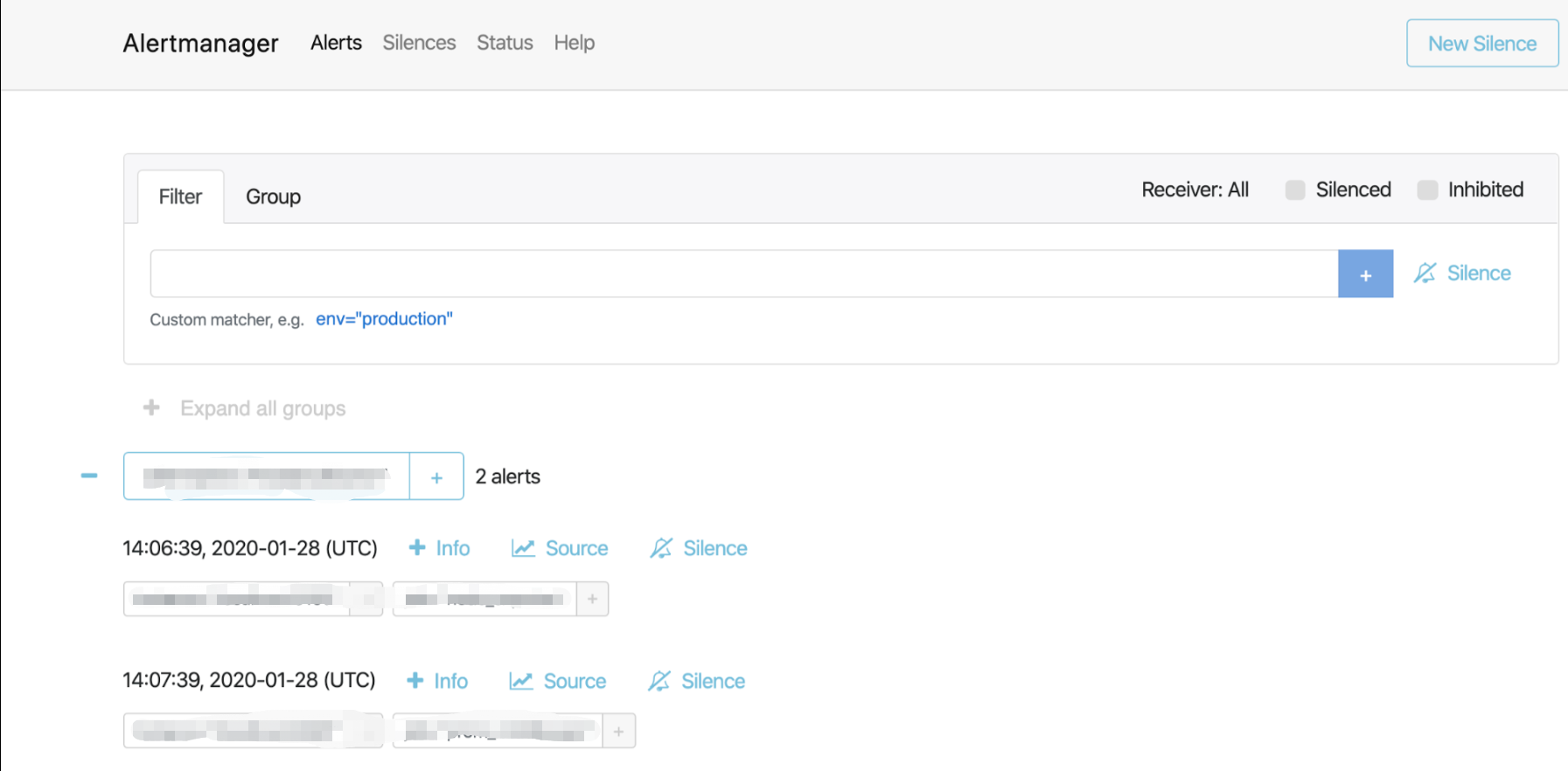Focus the custom matcher filter input
This screenshot has width=1568, height=771.
(744, 274)
